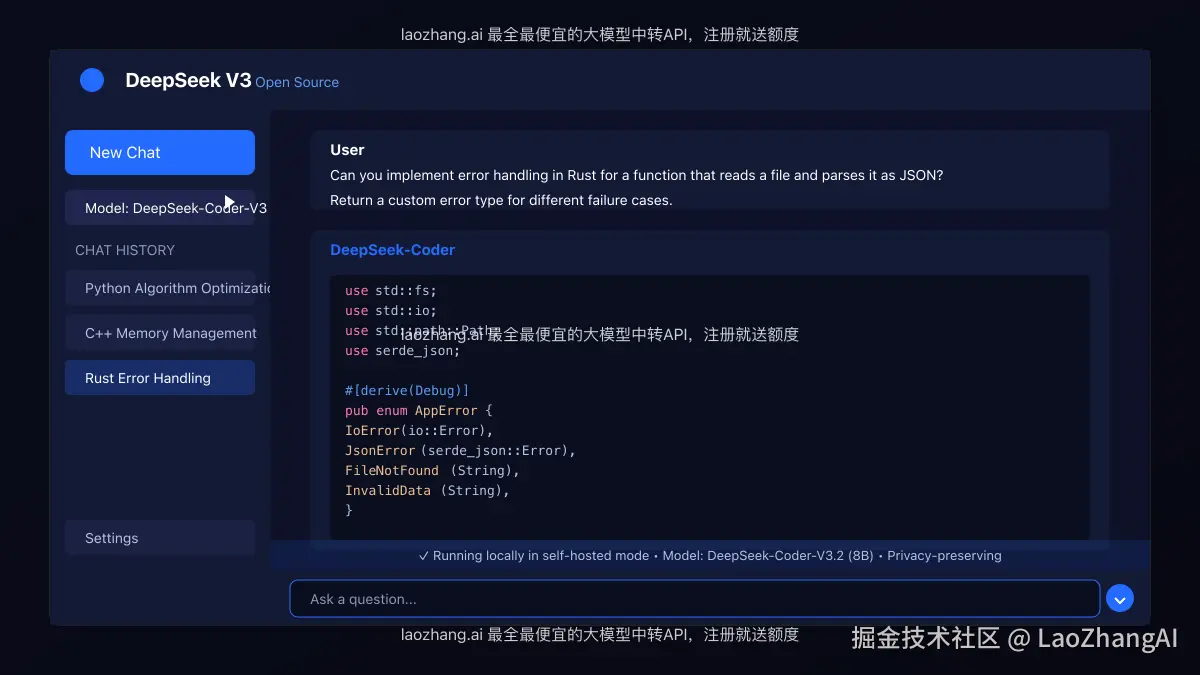Screen dimensions: 1200x675
Task: Click the User message header label
Action: click(x=346, y=149)
